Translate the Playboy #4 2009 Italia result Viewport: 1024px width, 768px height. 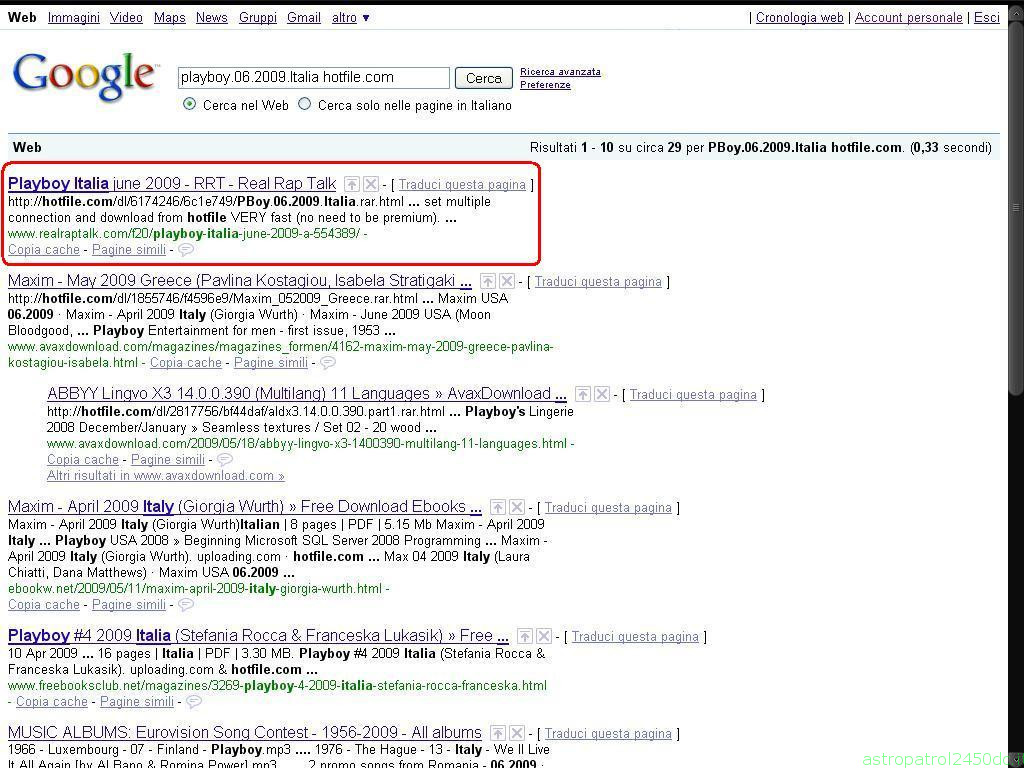click(635, 637)
